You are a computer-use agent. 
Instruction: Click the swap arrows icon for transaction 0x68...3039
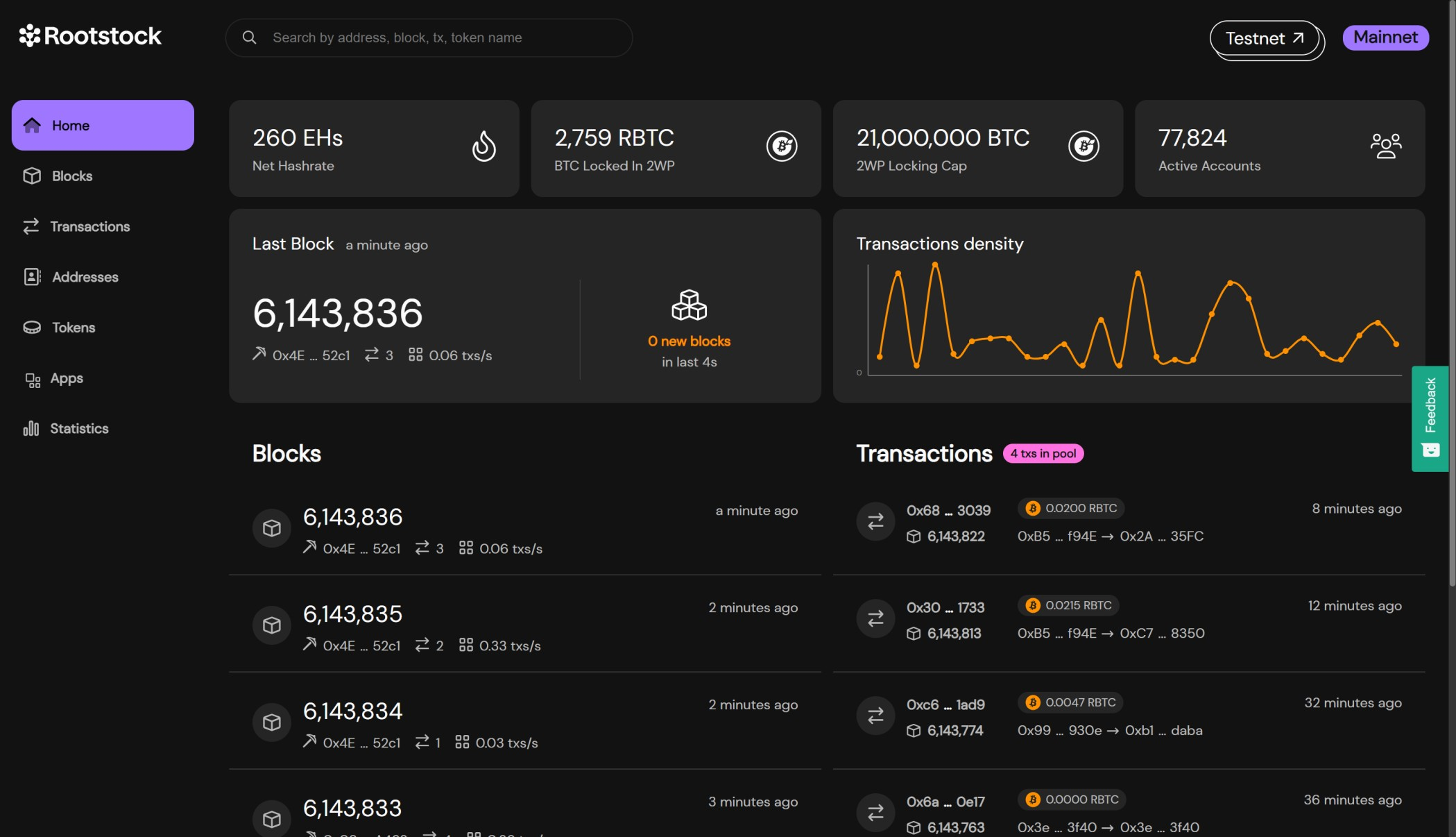tap(875, 521)
